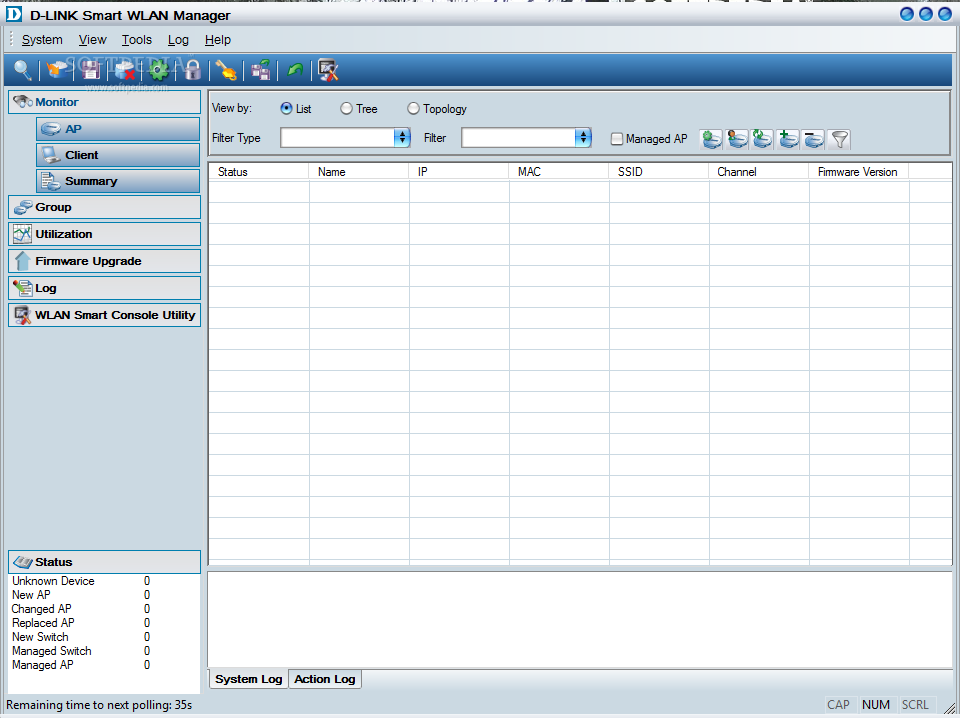Expand the Log section in the sidebar
This screenshot has height=718, width=960.
tap(104, 288)
